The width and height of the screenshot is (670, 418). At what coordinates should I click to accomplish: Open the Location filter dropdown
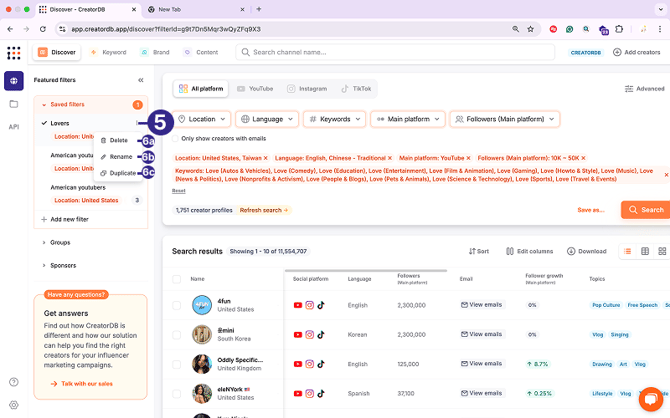pos(202,119)
